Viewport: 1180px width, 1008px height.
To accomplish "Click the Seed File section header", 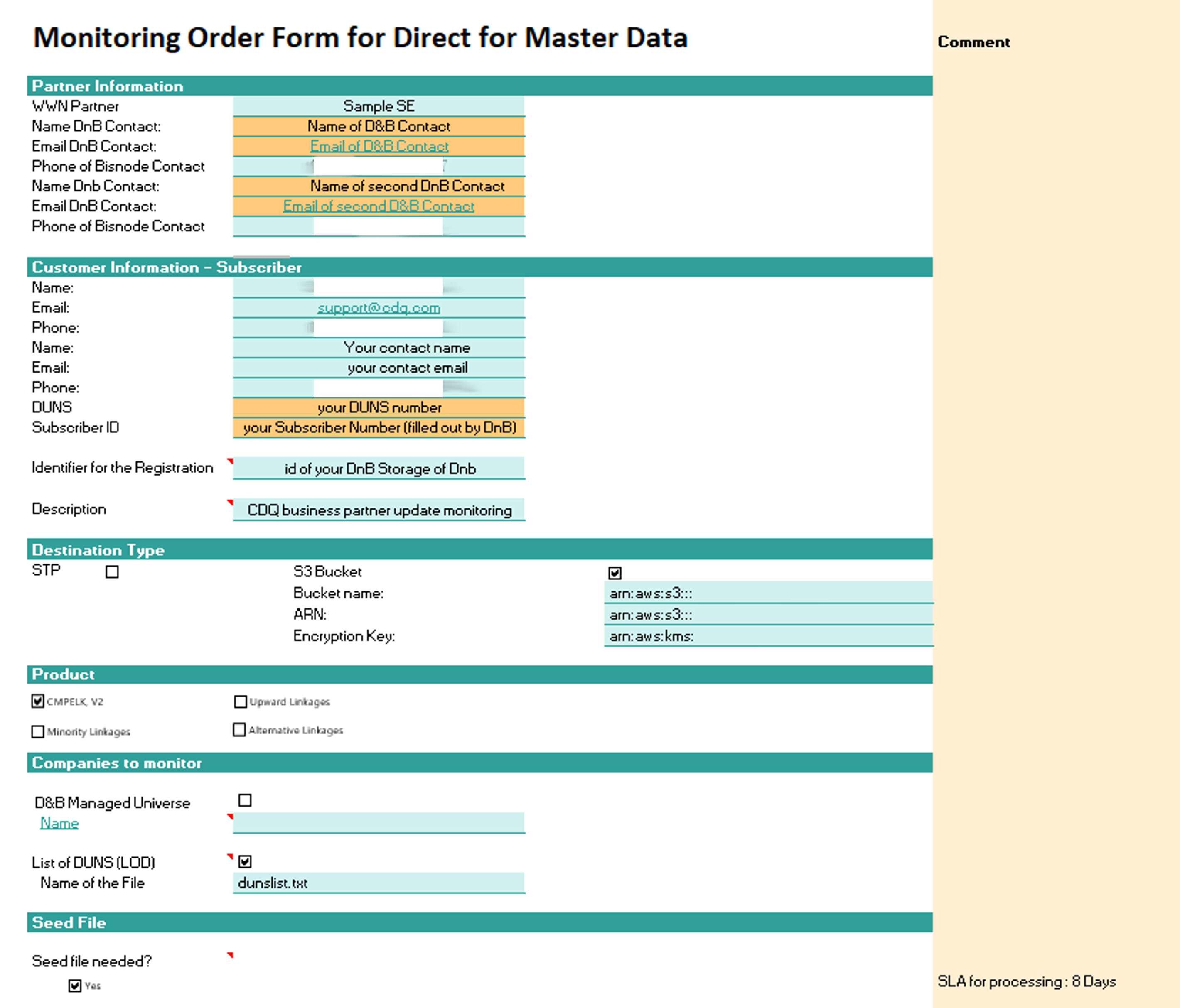I will [479, 922].
